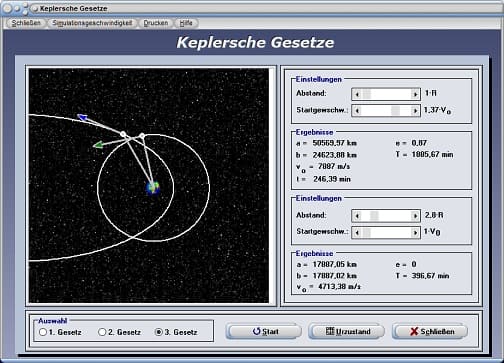Screen dimensions: 504x363
Task: Click the velocity value 7887 m/s
Action: (x=334, y=166)
